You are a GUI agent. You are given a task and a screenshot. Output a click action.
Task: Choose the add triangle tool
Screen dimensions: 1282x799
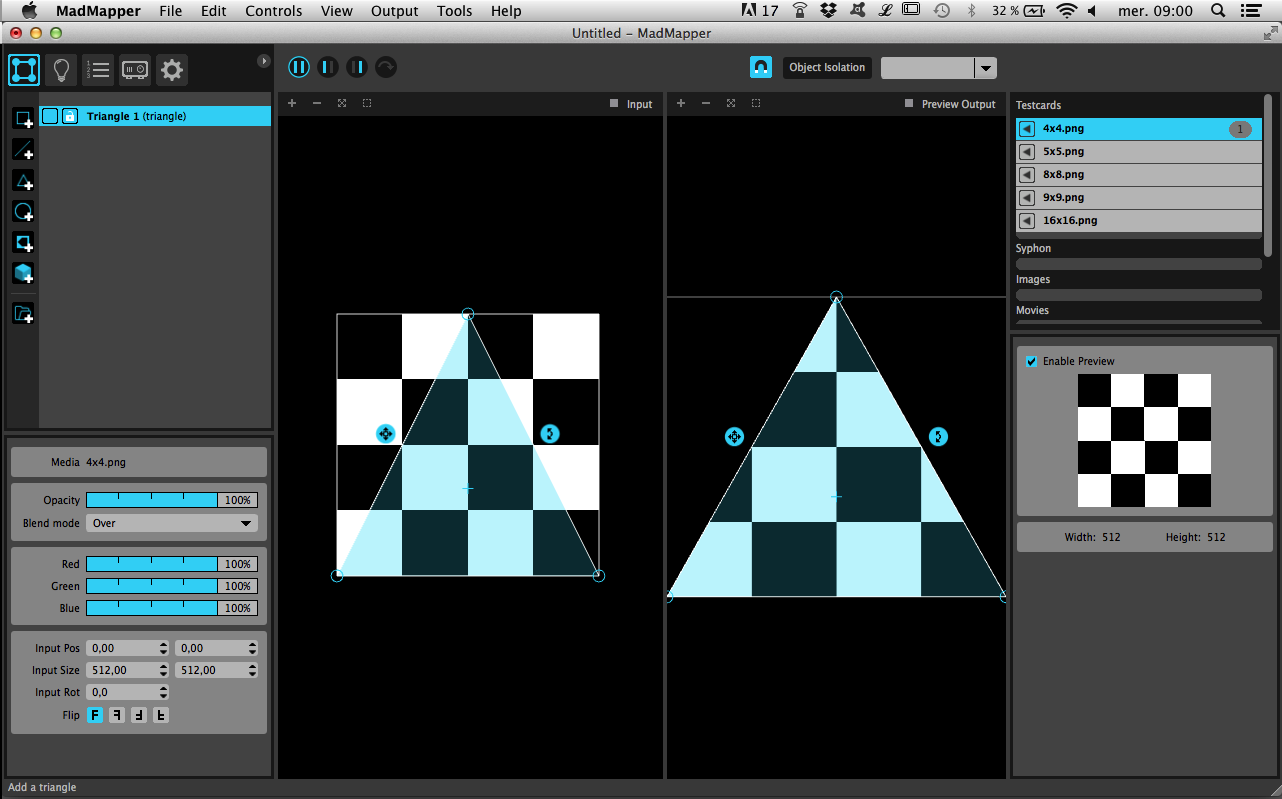23,181
